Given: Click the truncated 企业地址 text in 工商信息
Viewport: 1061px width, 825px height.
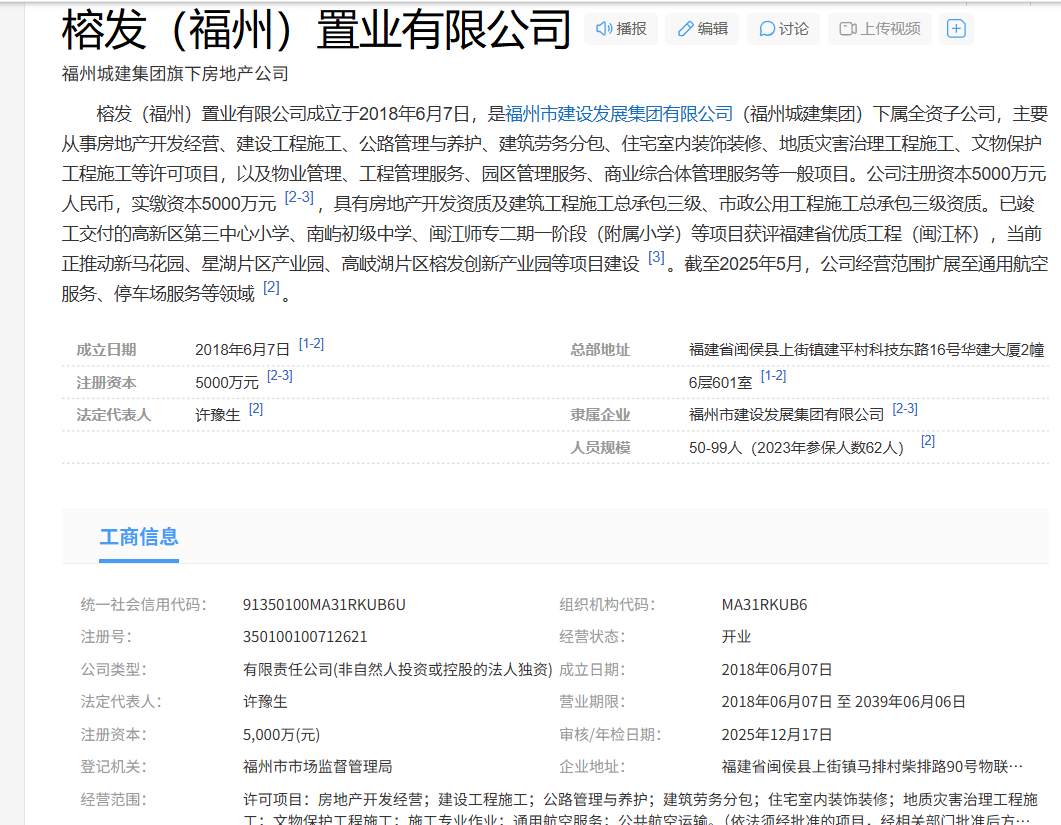Looking at the screenshot, I should pos(872,767).
